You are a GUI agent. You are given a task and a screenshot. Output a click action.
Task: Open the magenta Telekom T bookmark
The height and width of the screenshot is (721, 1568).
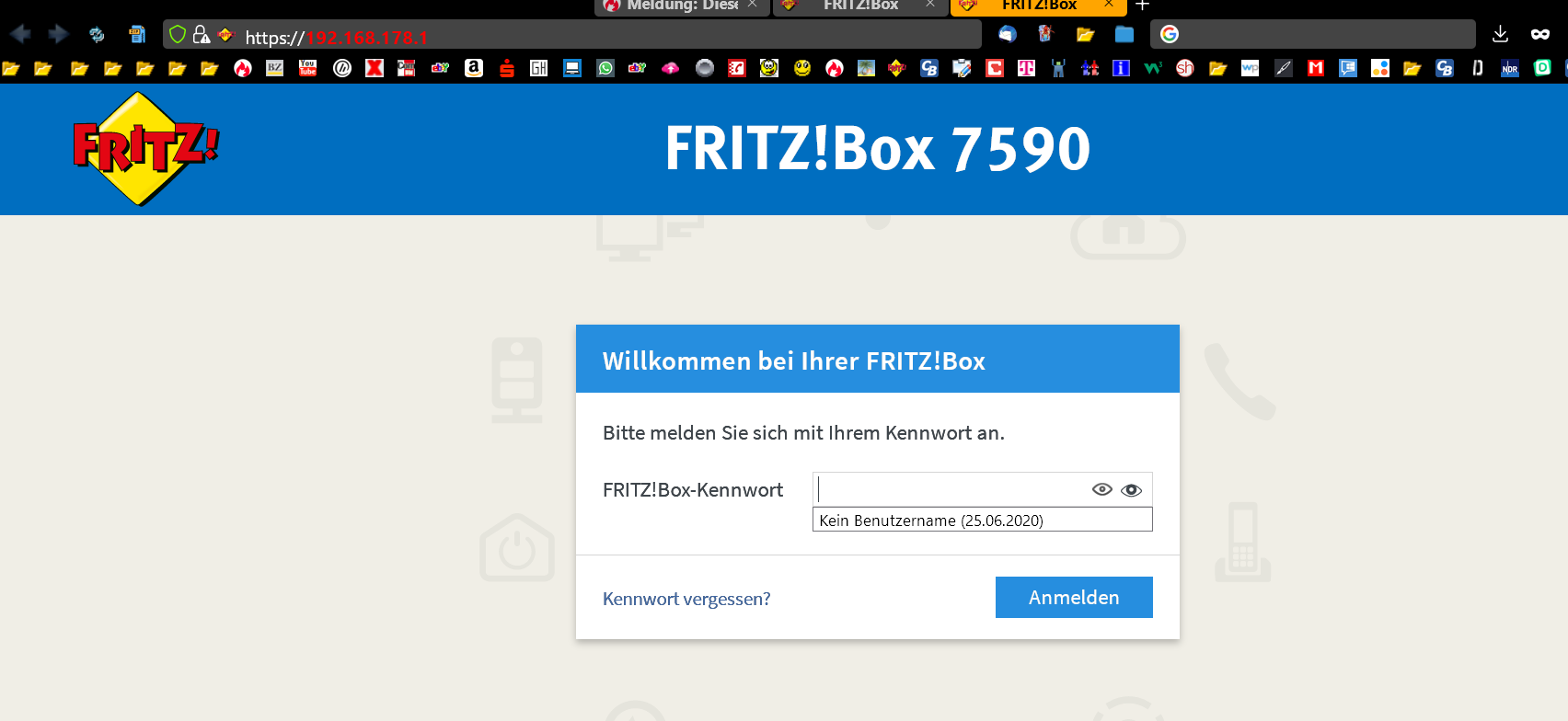click(1026, 68)
